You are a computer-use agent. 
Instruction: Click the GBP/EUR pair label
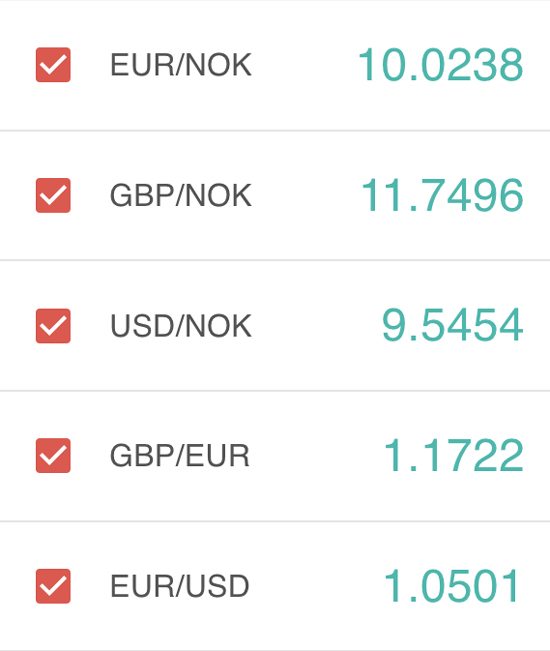(x=180, y=455)
